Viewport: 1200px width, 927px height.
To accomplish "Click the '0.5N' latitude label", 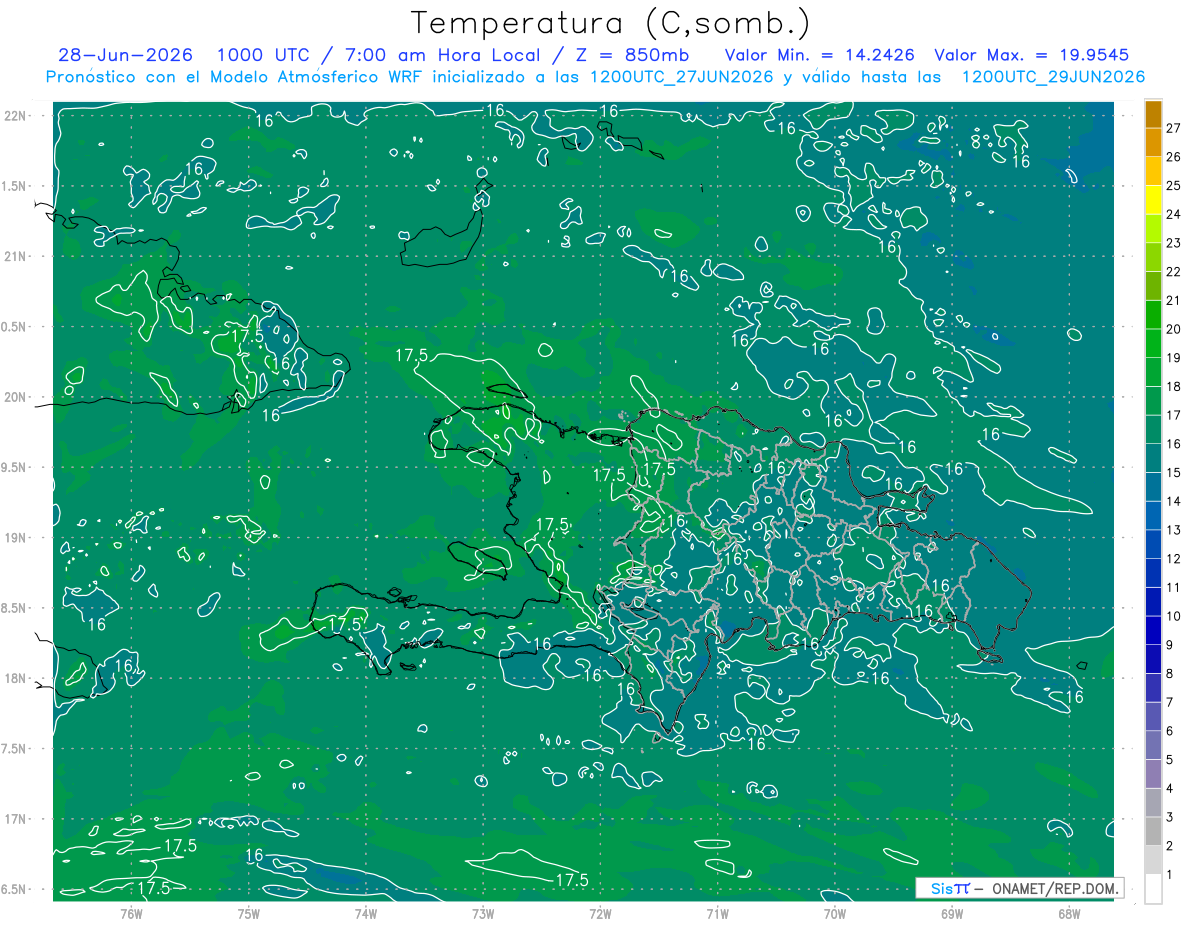I will point(14,327).
